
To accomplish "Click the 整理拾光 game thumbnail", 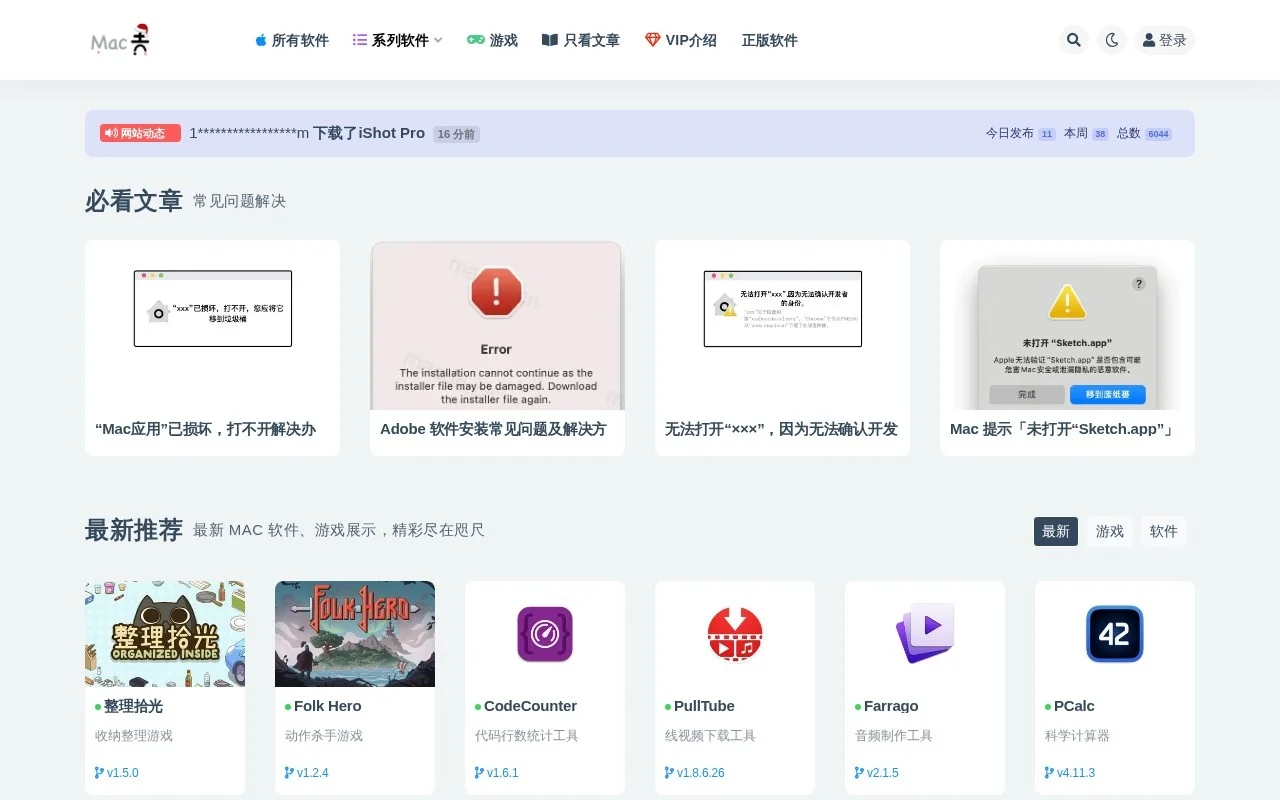I will point(165,634).
